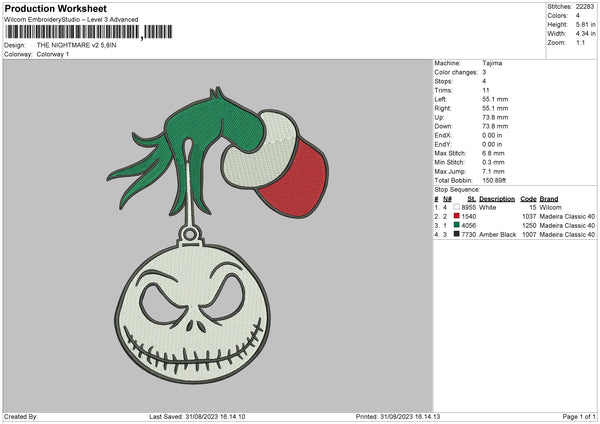
Task: Click the 'St.' column header
Action: pos(471,199)
